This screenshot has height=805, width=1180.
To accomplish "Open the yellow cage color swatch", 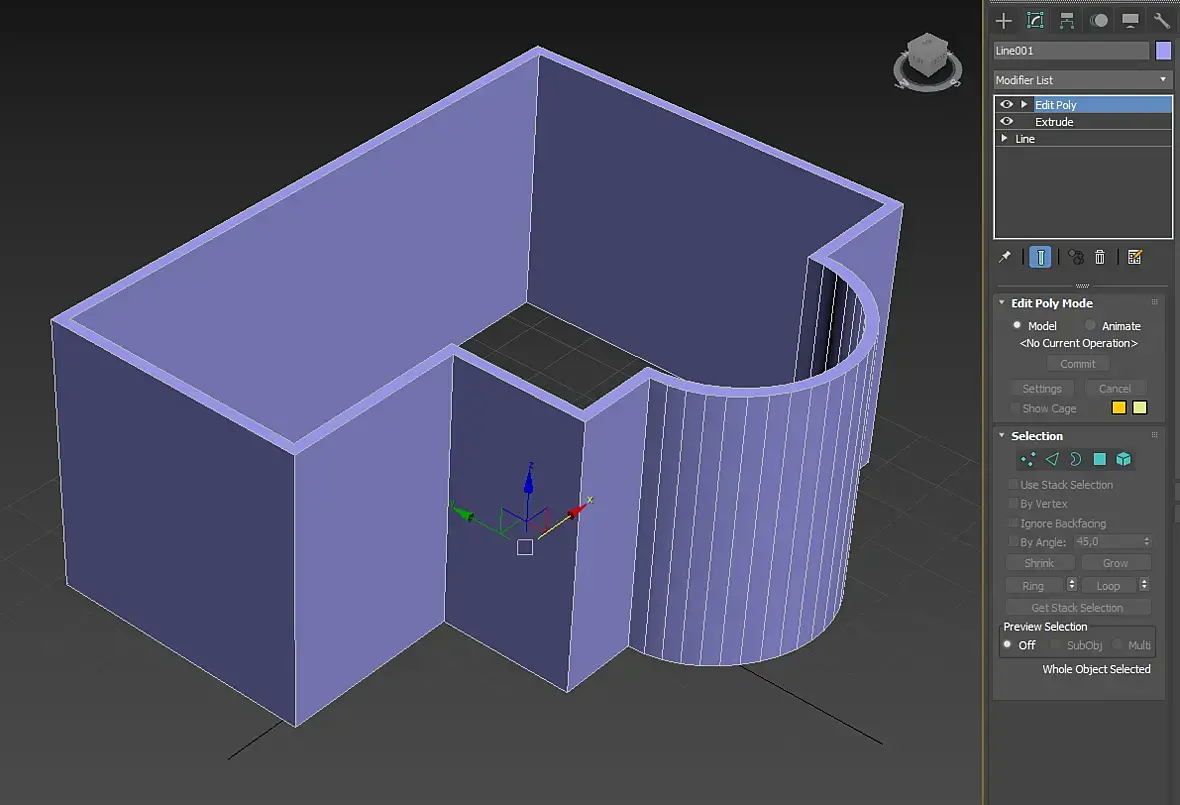I will click(1140, 408).
